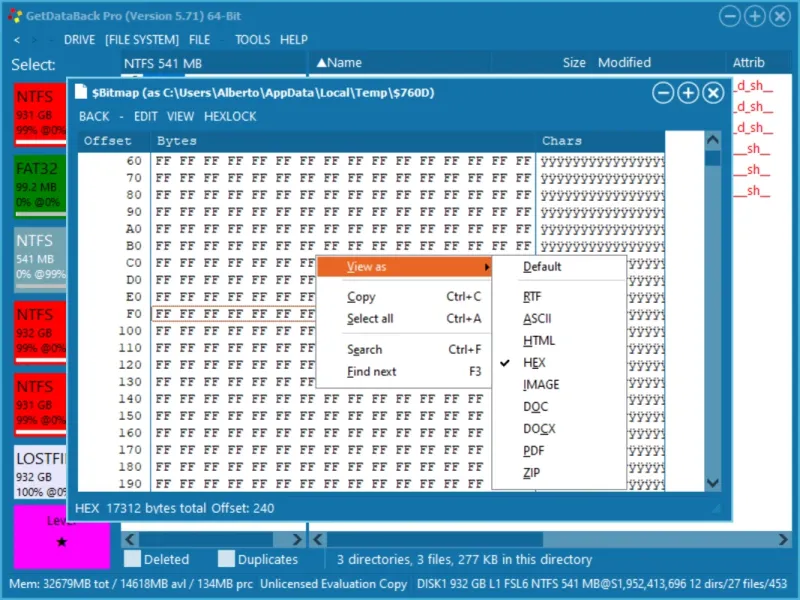Choose HTML view format

[x=559, y=341]
